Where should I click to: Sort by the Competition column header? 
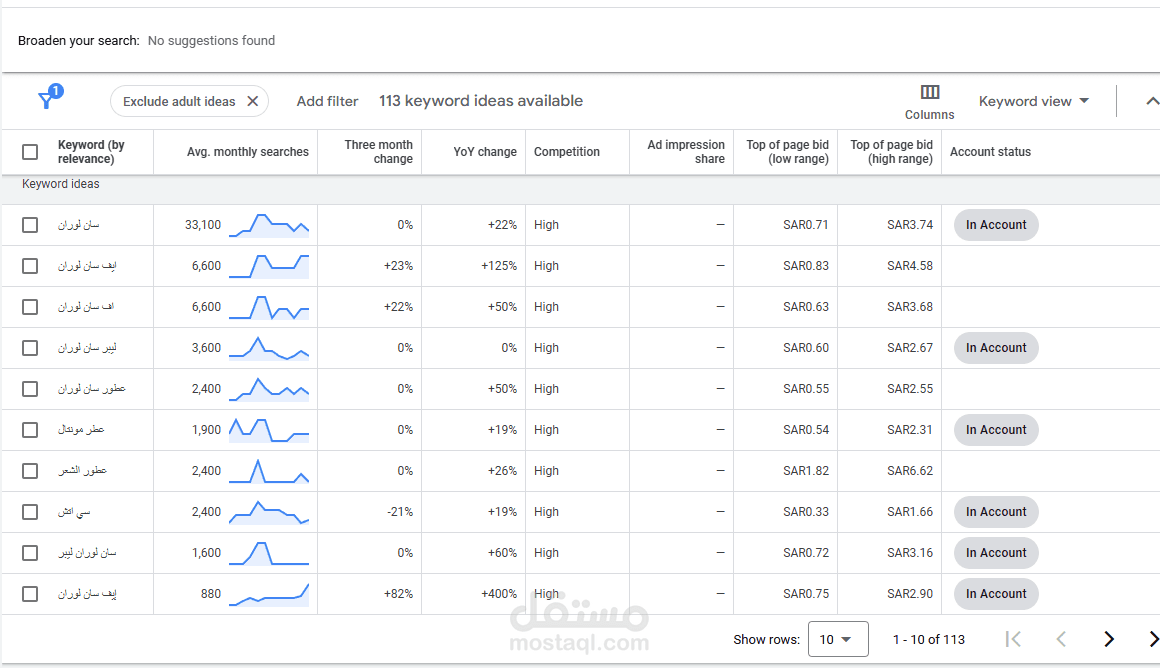tap(567, 152)
